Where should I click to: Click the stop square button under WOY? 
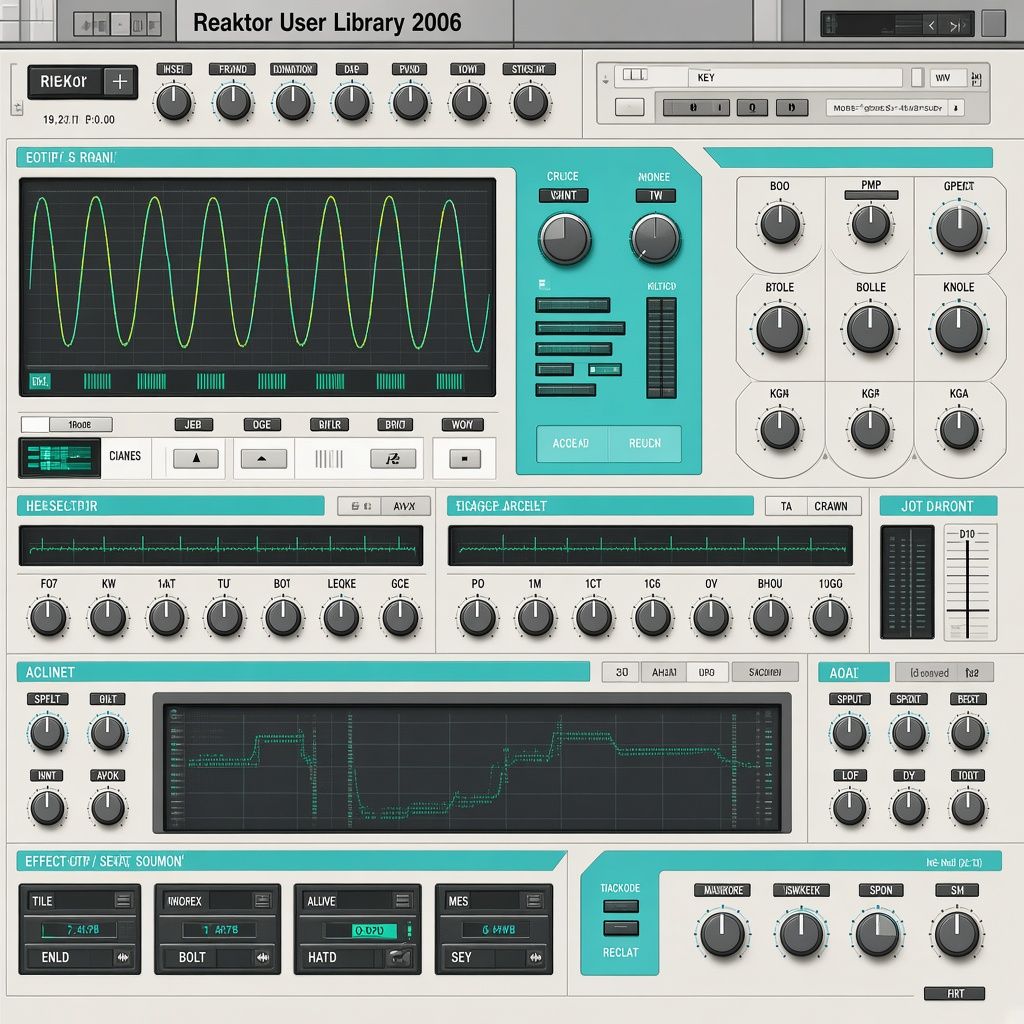465,458
